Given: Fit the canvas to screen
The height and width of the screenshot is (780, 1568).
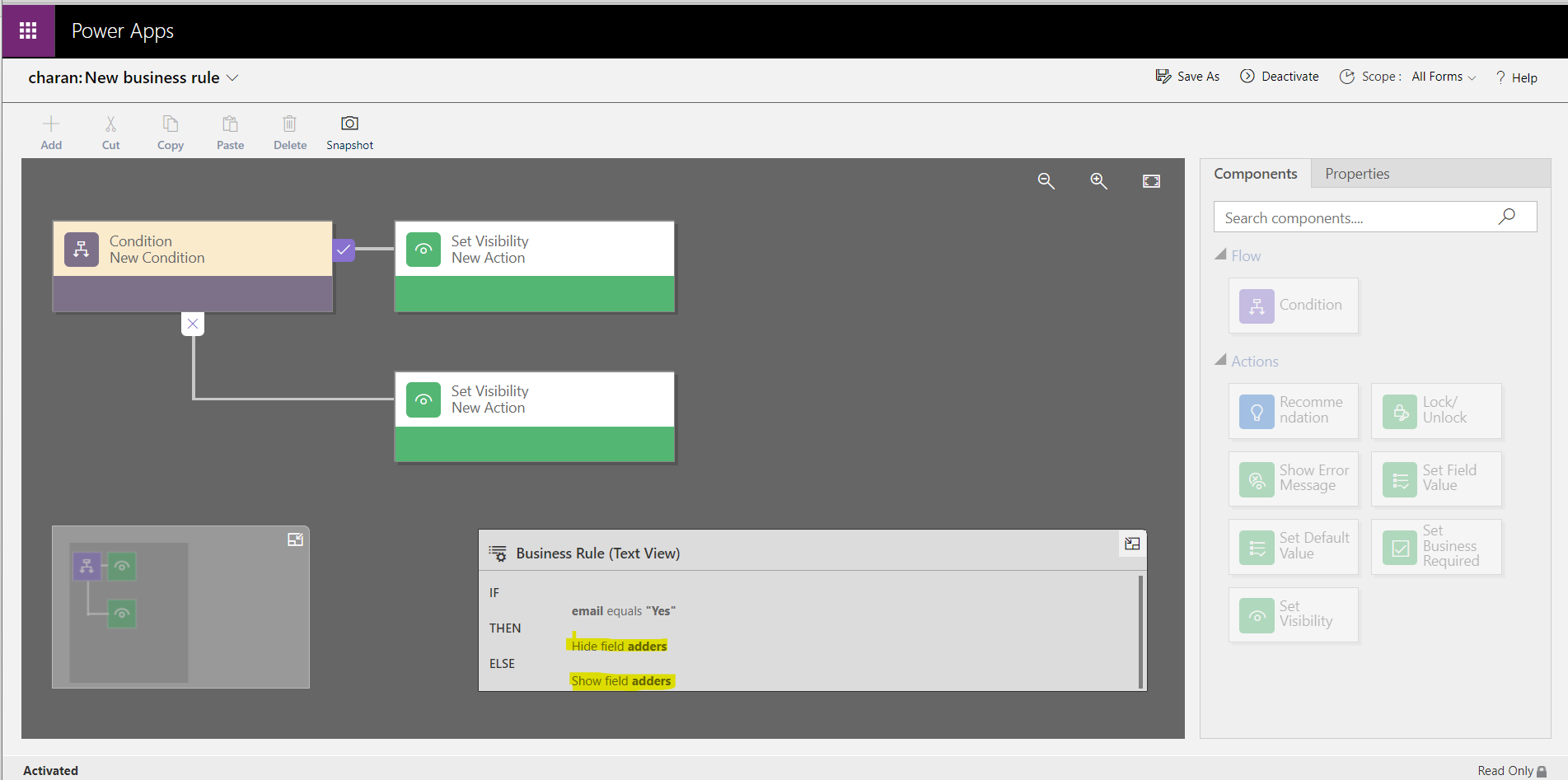Looking at the screenshot, I should 1151,181.
